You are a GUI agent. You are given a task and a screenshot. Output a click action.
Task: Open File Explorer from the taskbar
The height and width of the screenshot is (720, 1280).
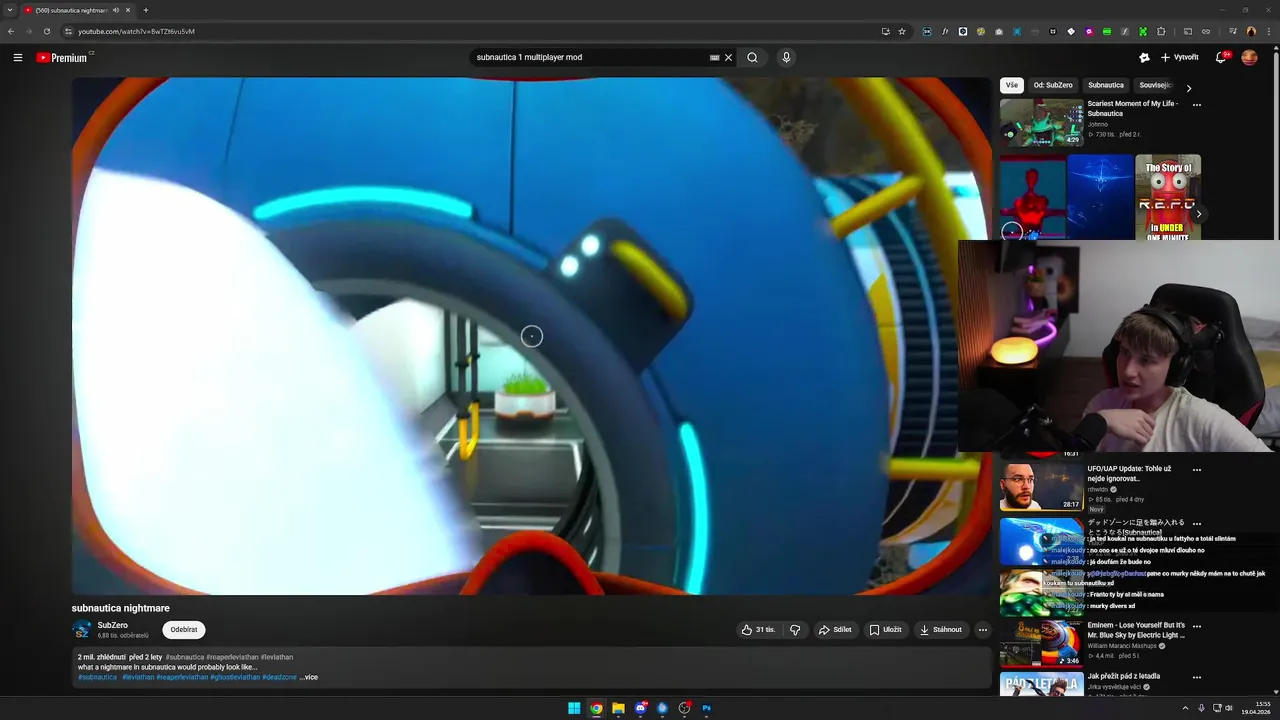tap(618, 708)
